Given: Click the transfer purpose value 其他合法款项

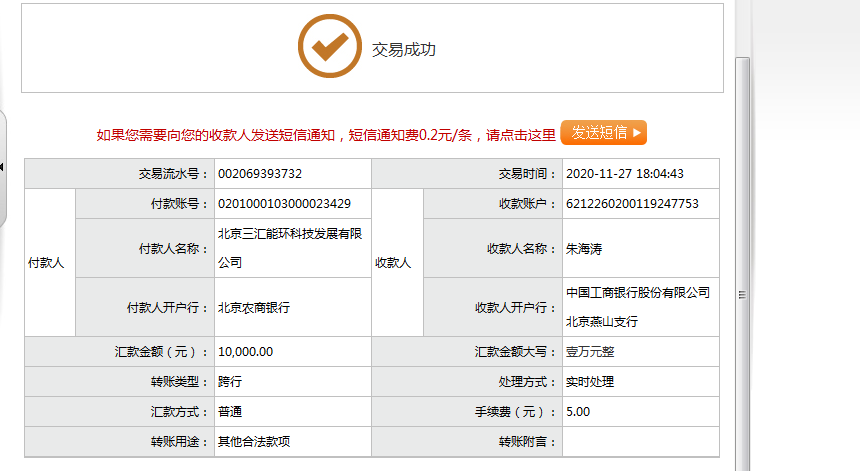Looking at the screenshot, I should pyautogui.click(x=254, y=441).
